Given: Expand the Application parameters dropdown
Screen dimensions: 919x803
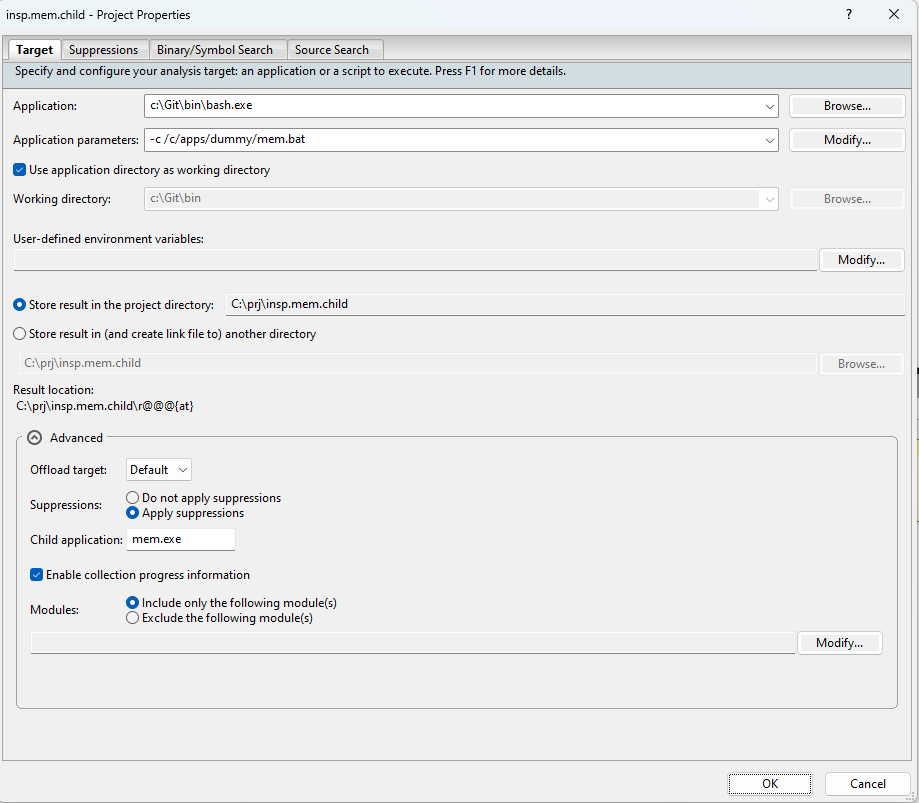Looking at the screenshot, I should [769, 140].
